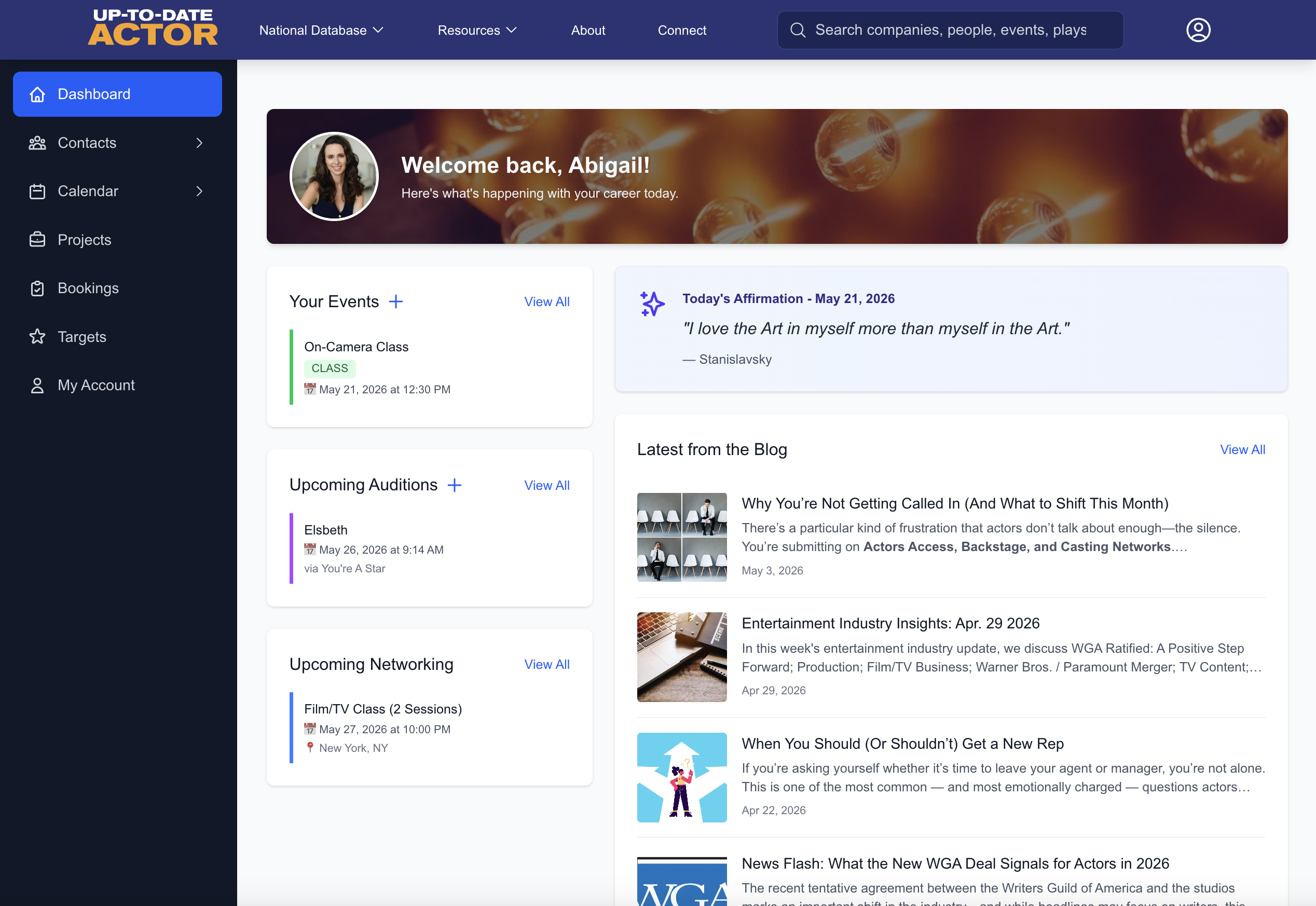Image resolution: width=1316 pixels, height=906 pixels.
Task: Open the Resources dropdown menu
Action: (477, 30)
